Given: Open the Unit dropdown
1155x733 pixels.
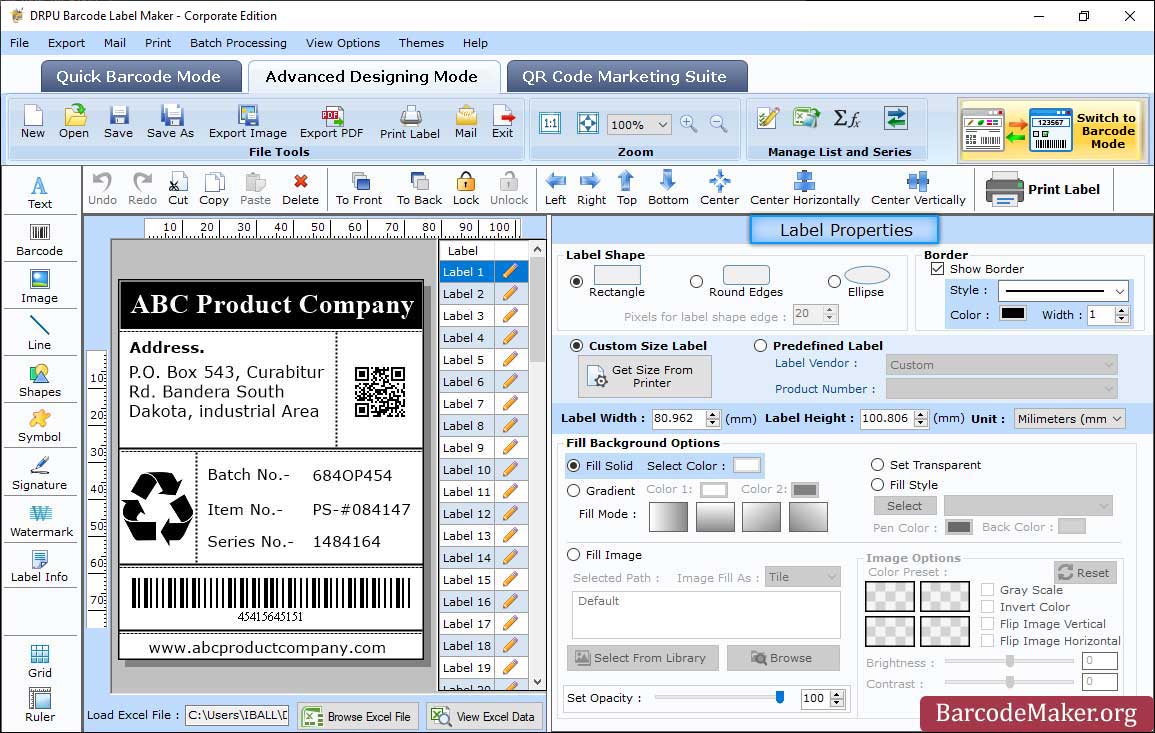Looking at the screenshot, I should [x=1069, y=418].
